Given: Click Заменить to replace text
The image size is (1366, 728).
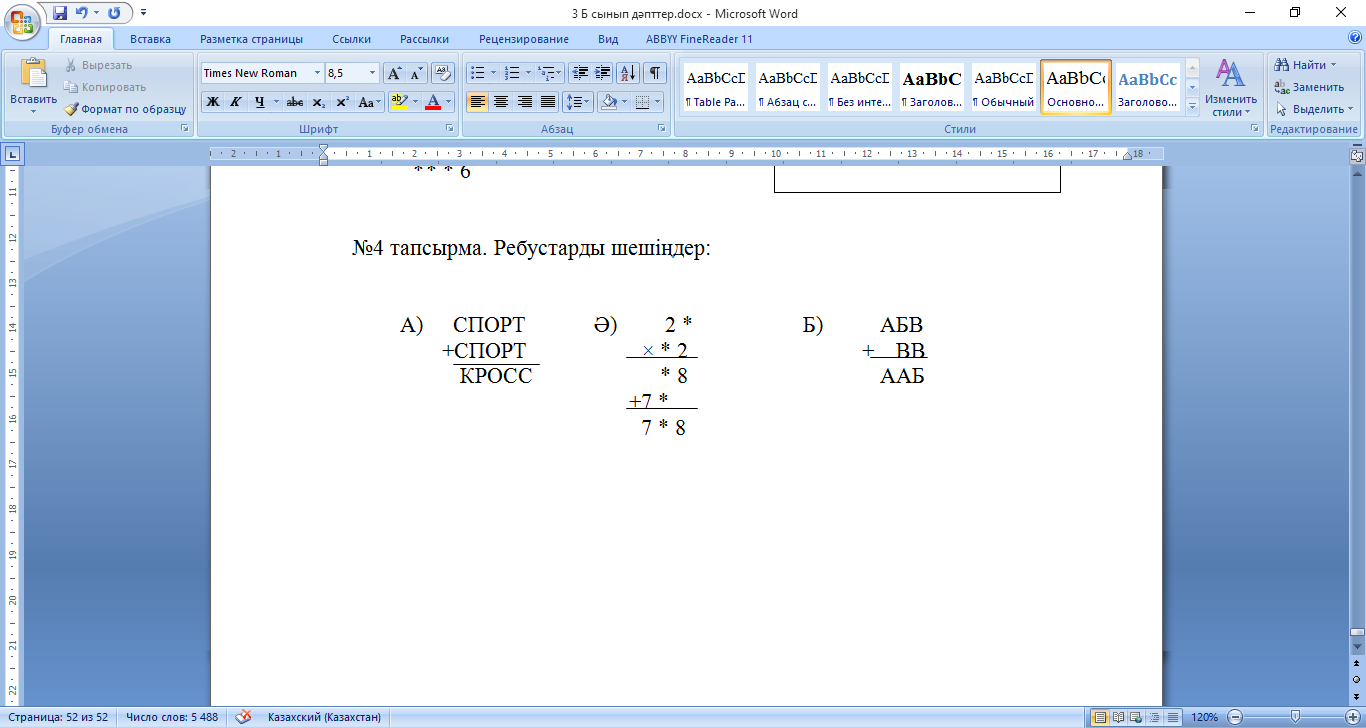Looking at the screenshot, I should click(1309, 87).
